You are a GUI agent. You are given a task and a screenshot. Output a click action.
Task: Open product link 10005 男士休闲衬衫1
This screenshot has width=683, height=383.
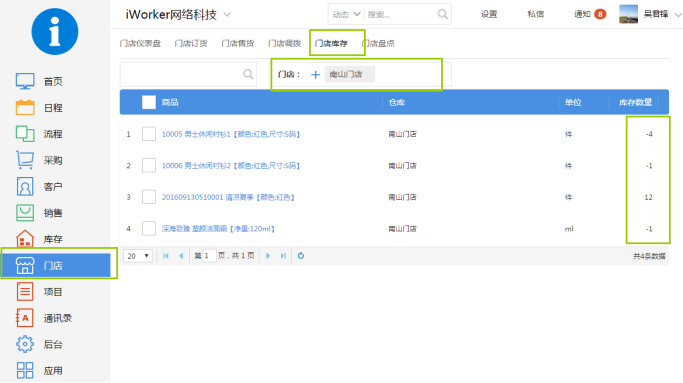click(x=231, y=134)
